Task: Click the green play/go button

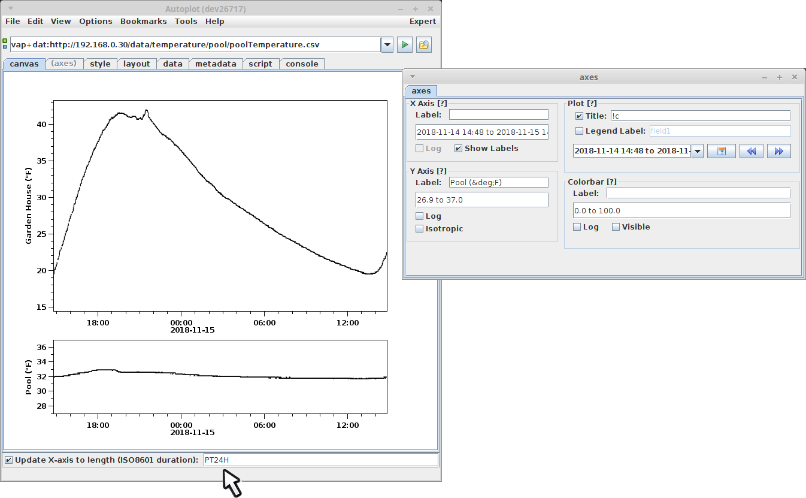Action: 405,45
